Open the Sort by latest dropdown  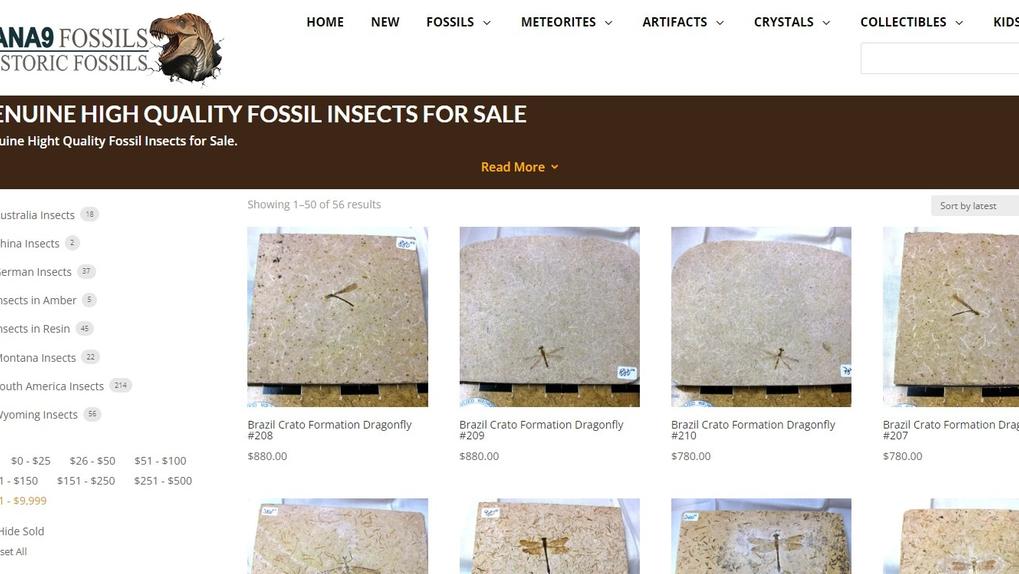point(974,206)
